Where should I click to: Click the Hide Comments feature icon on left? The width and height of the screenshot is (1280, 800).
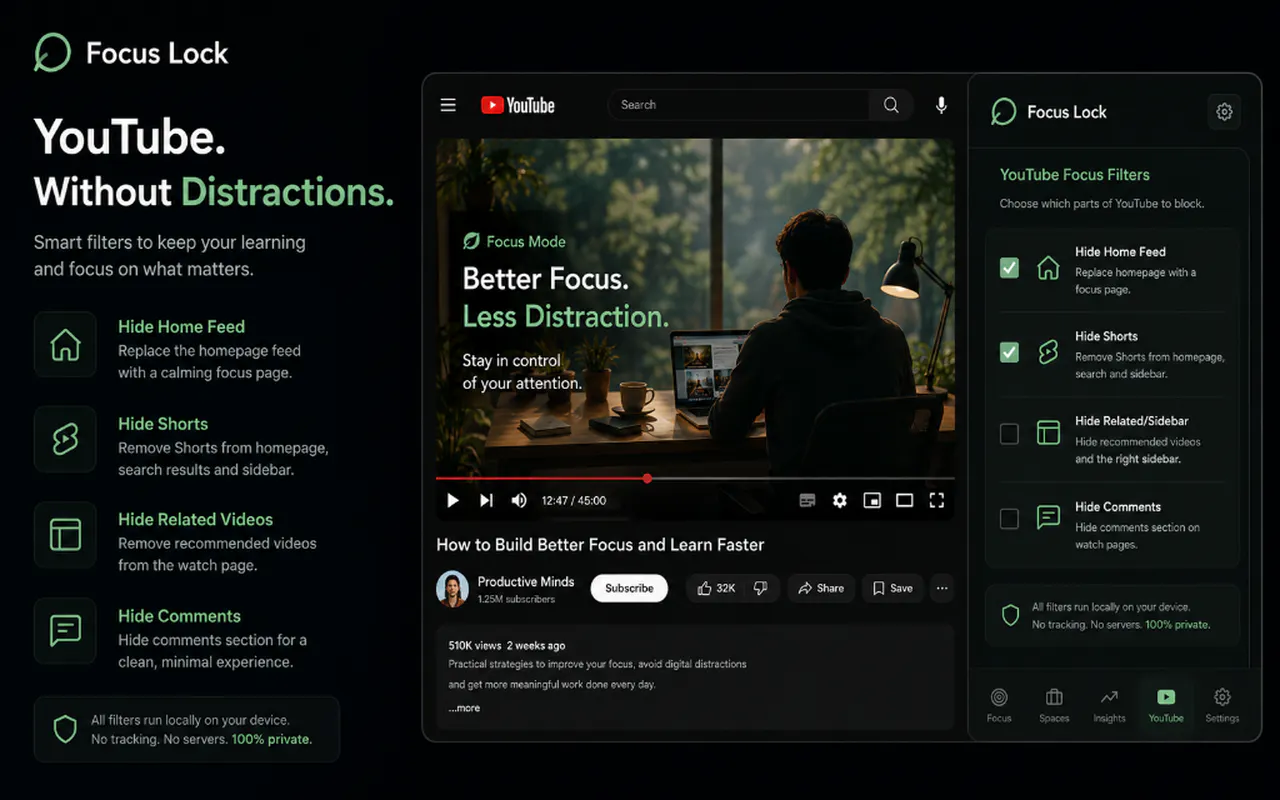[x=65, y=630]
